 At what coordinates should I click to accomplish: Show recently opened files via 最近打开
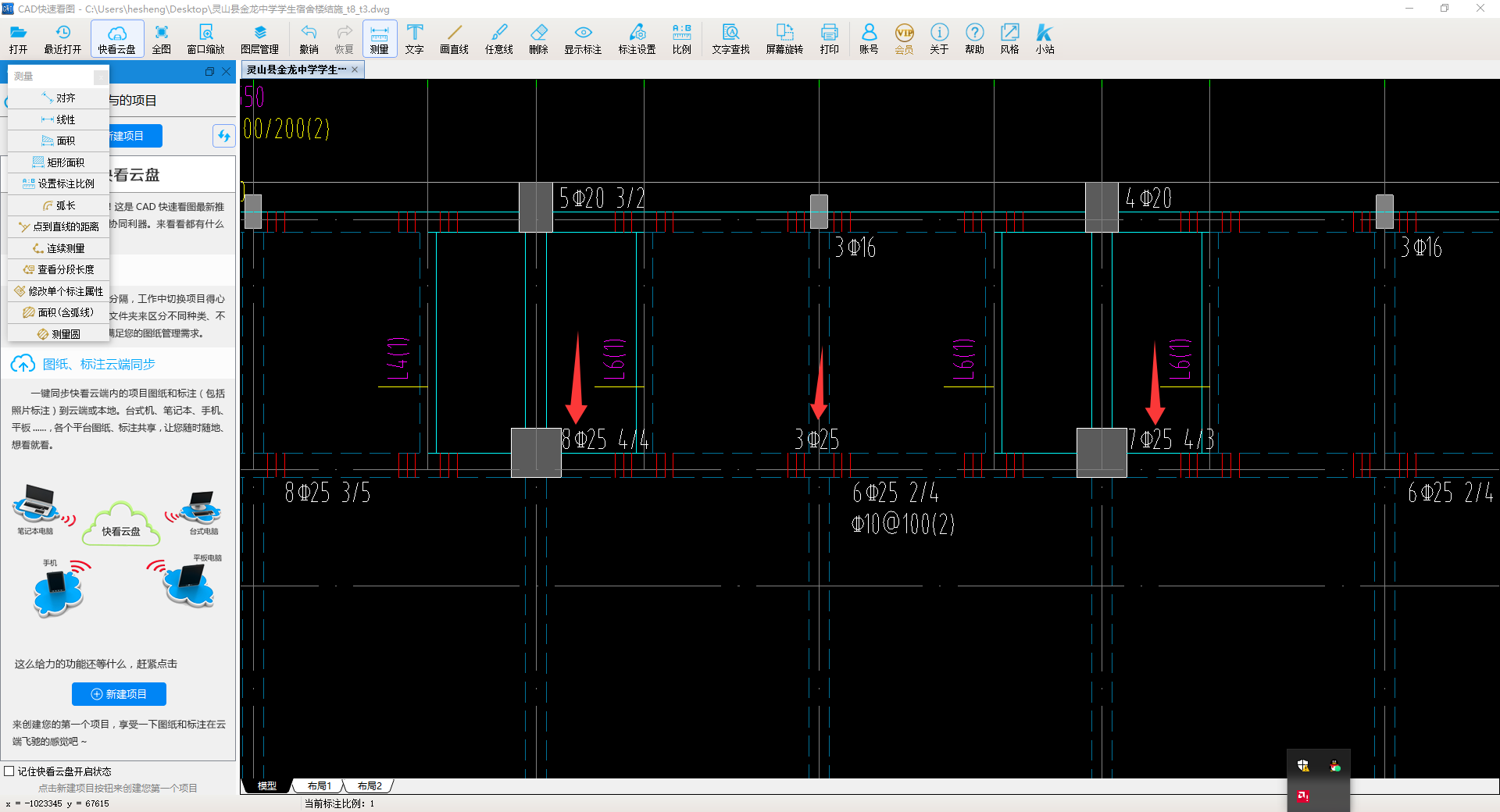click(62, 39)
